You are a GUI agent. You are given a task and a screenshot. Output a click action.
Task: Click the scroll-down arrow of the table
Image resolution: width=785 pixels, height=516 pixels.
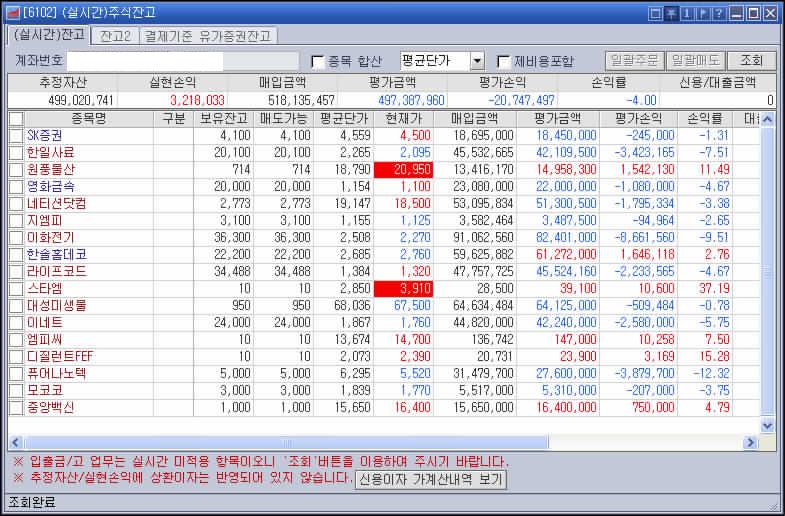click(x=767, y=426)
